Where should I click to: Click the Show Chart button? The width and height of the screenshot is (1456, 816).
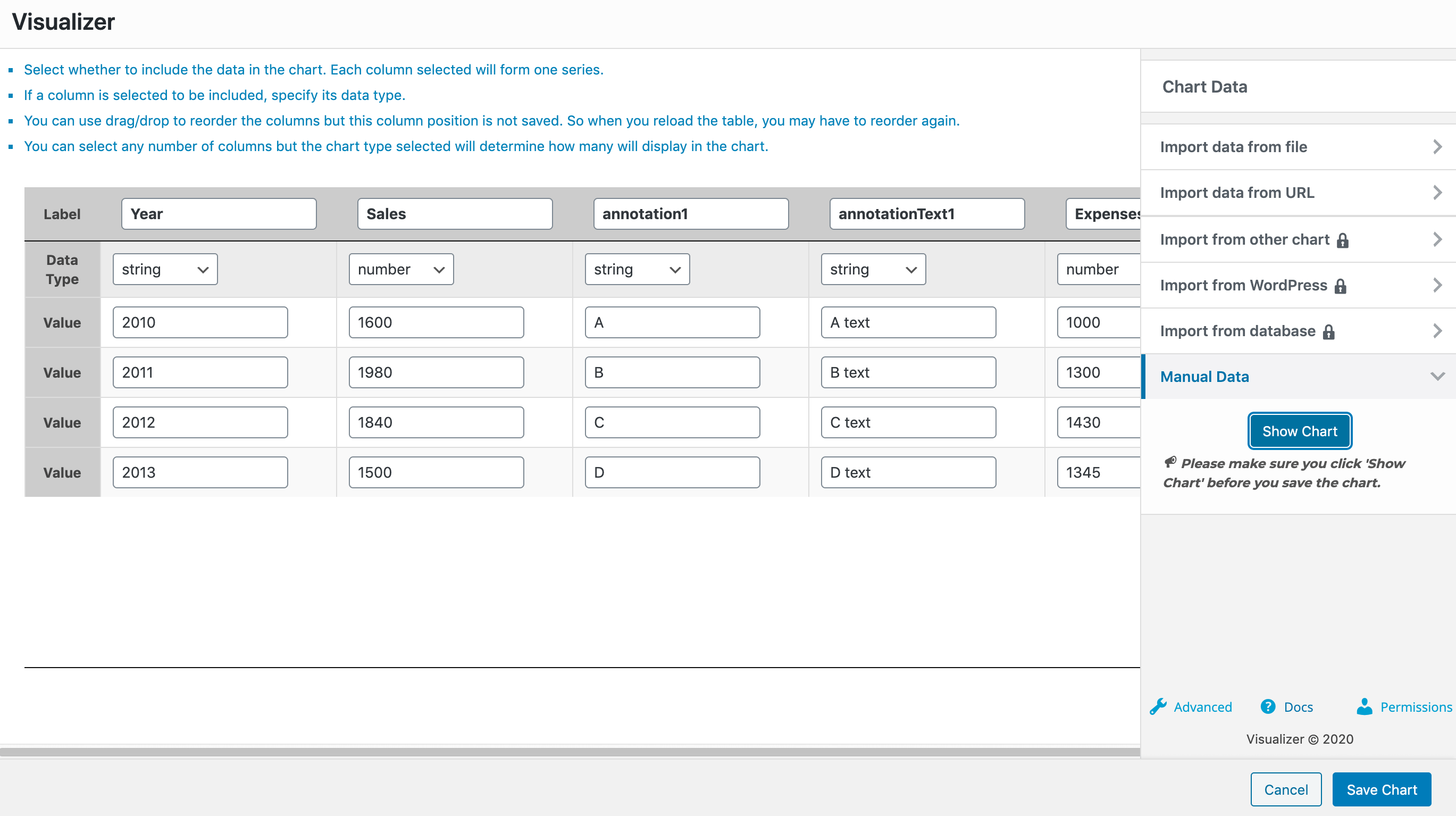pyautogui.click(x=1300, y=431)
